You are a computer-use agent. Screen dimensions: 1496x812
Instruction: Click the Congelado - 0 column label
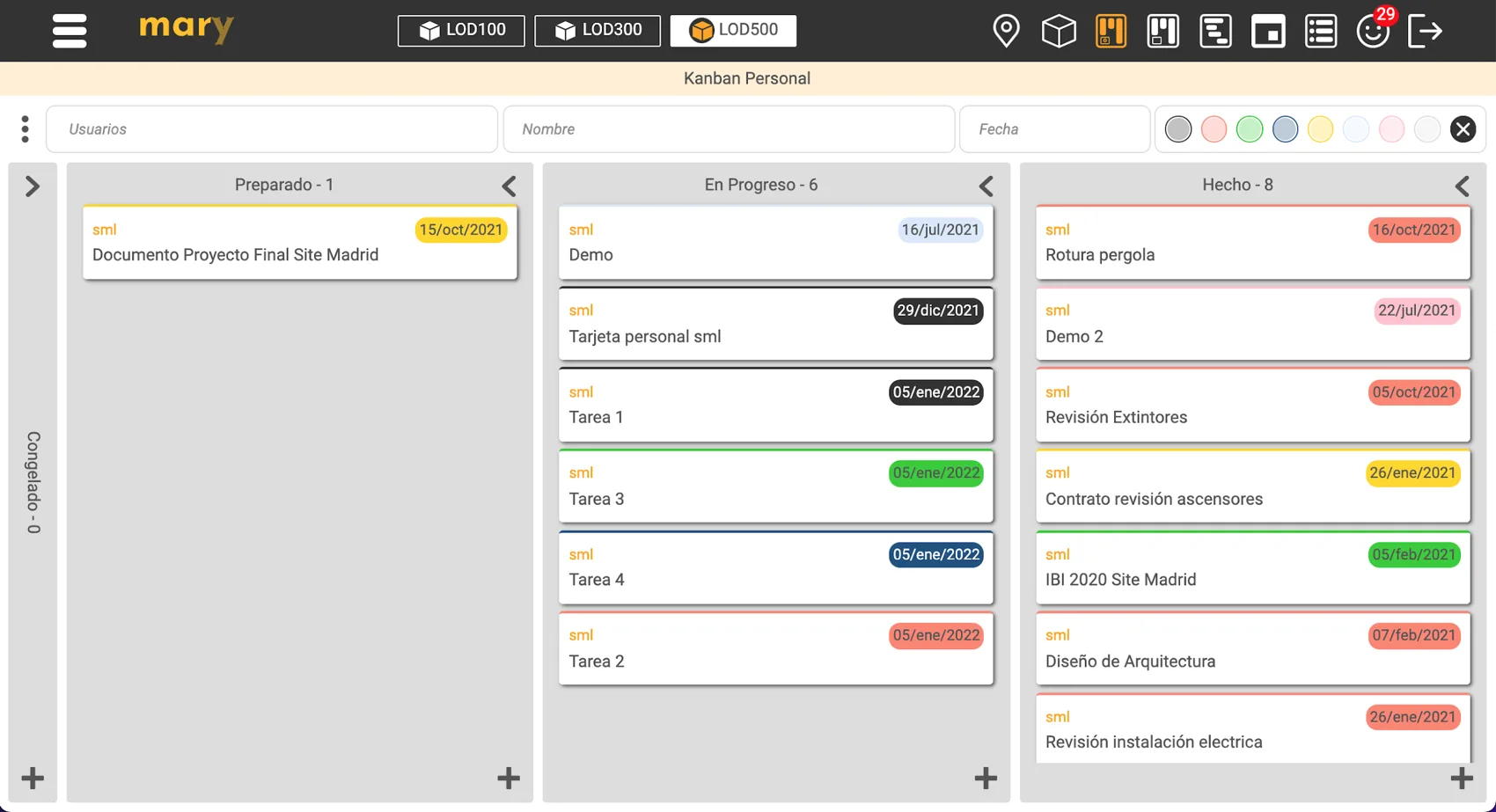(33, 482)
